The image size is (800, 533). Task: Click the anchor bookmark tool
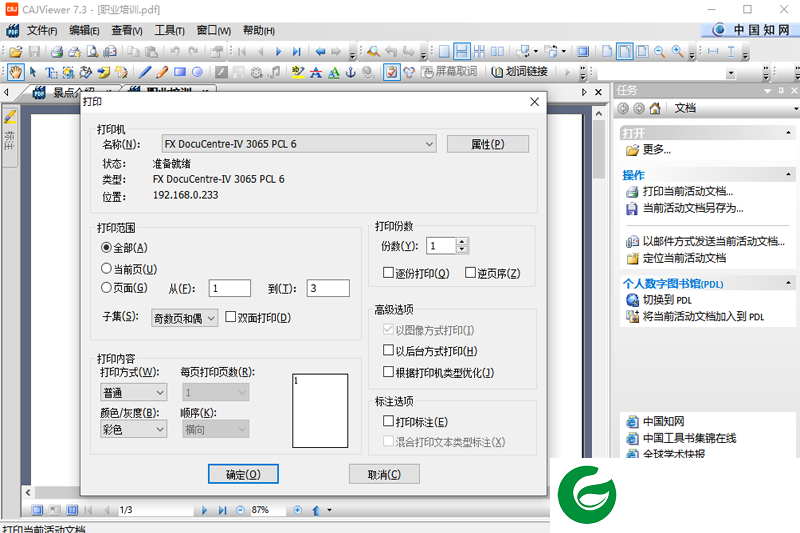(351, 72)
